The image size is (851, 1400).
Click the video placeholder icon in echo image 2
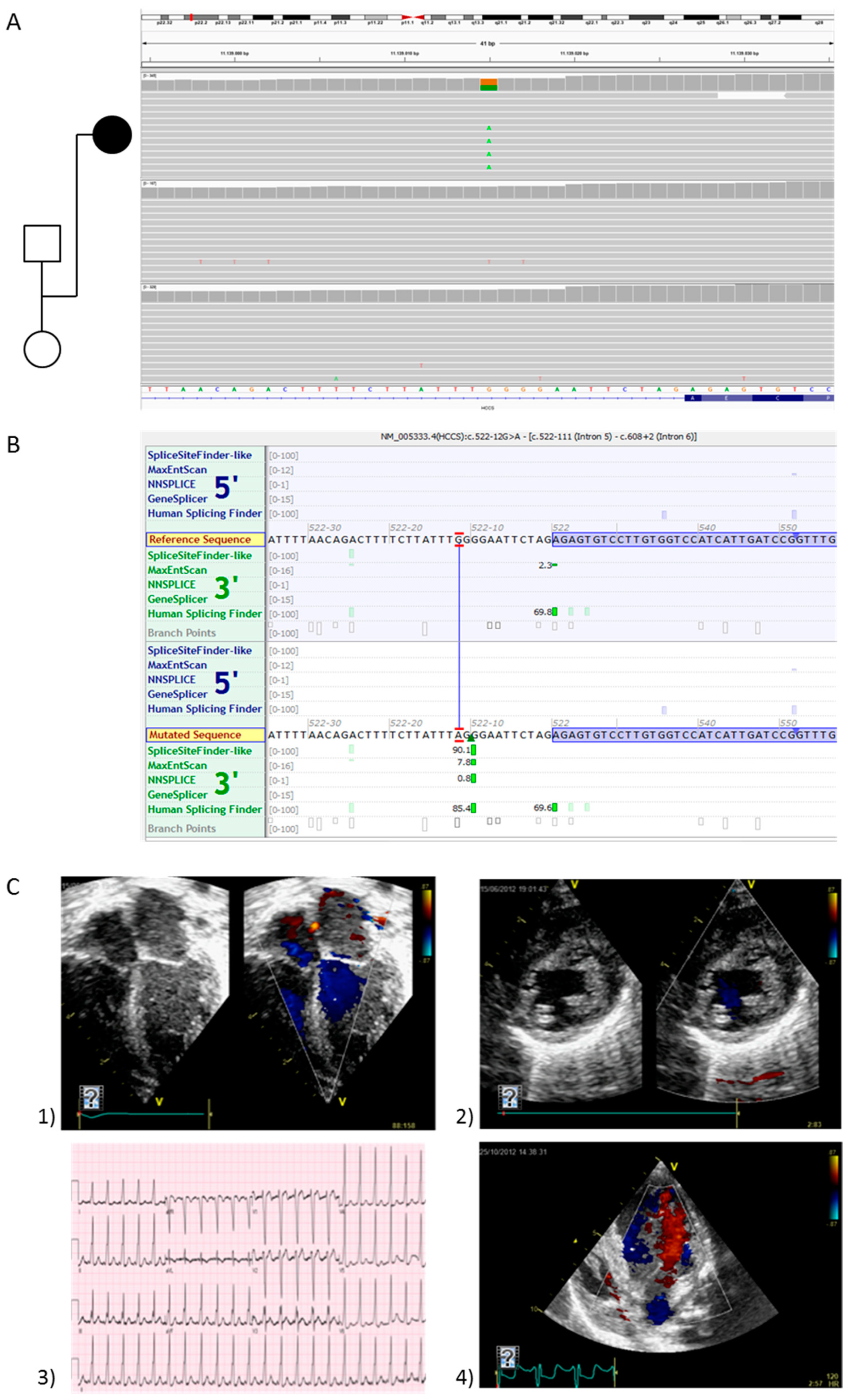pos(509,1097)
